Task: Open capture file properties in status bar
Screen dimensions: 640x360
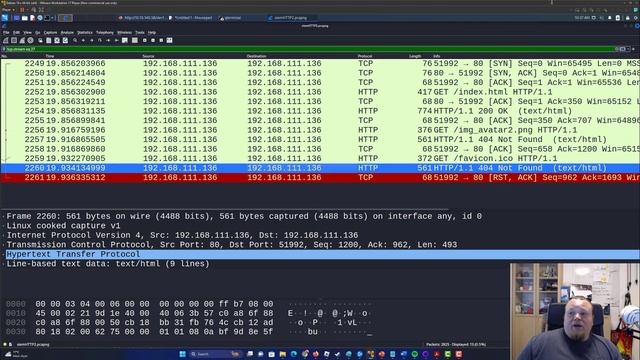Action: coord(11,344)
